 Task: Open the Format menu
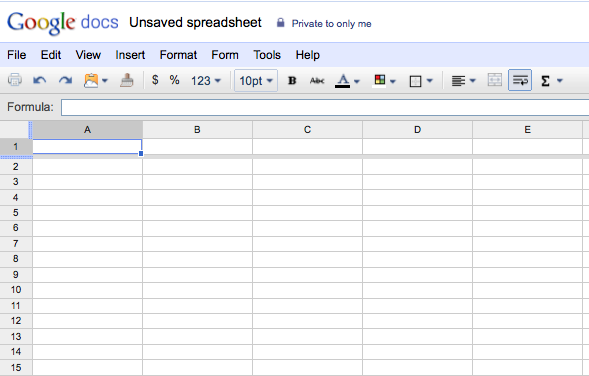178,55
